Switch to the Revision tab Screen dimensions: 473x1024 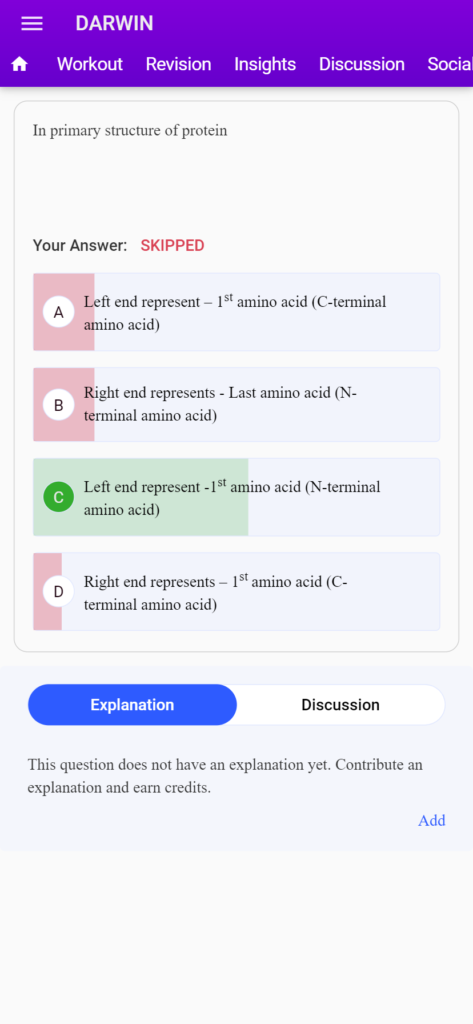178,64
